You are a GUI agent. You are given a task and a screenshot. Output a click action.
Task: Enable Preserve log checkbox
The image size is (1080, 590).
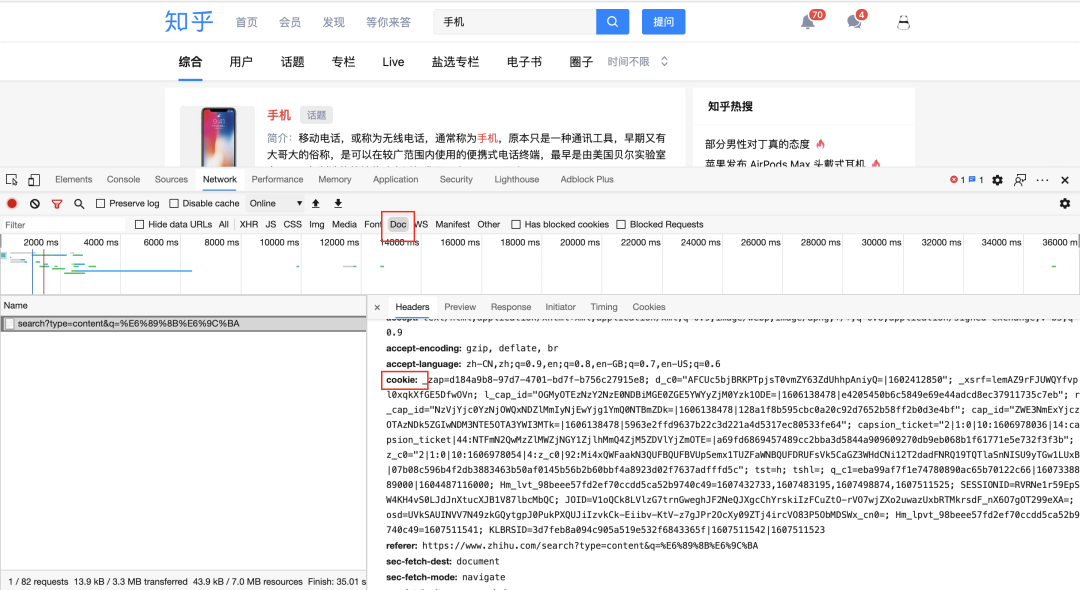(101, 204)
